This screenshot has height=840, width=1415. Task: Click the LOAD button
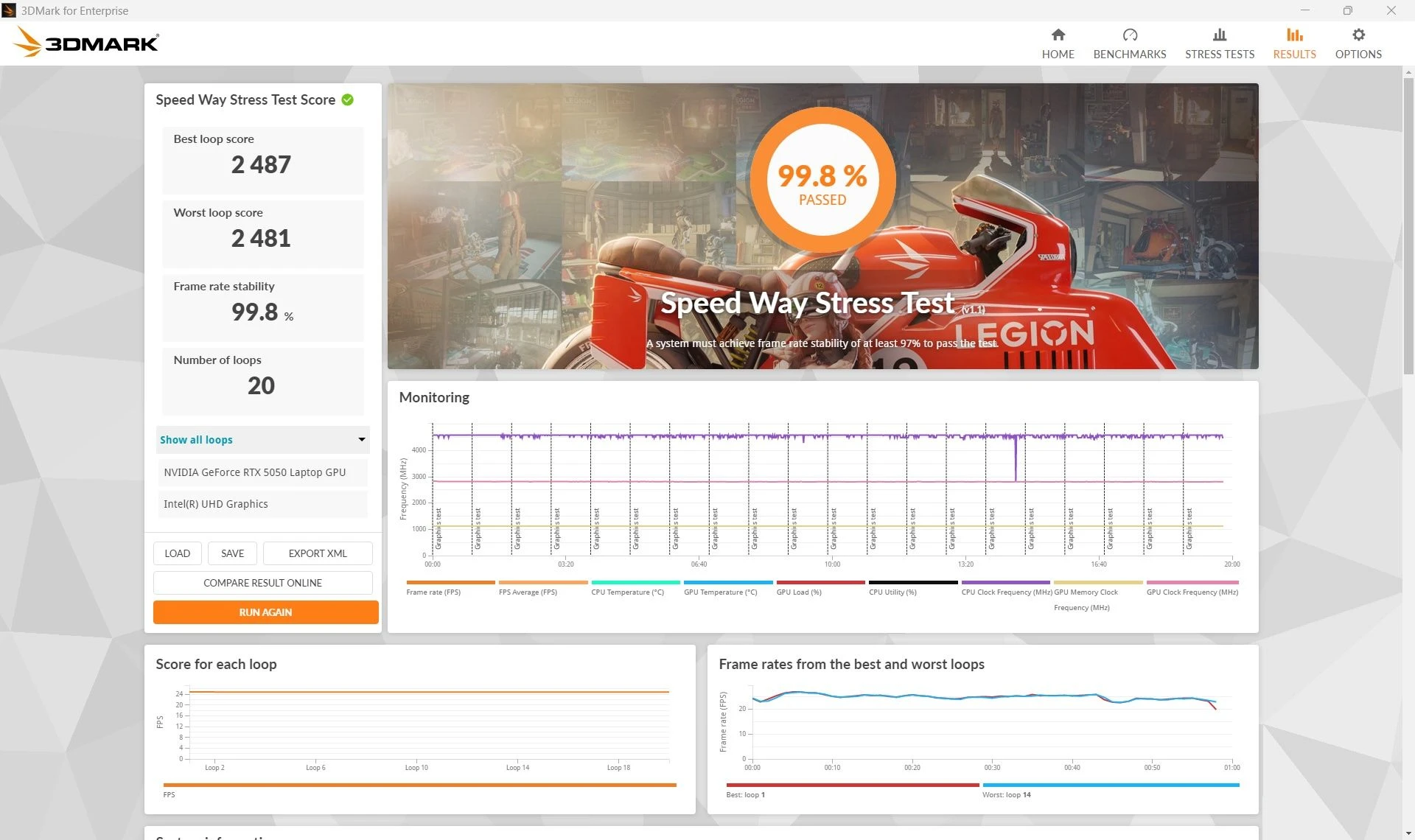coord(177,553)
